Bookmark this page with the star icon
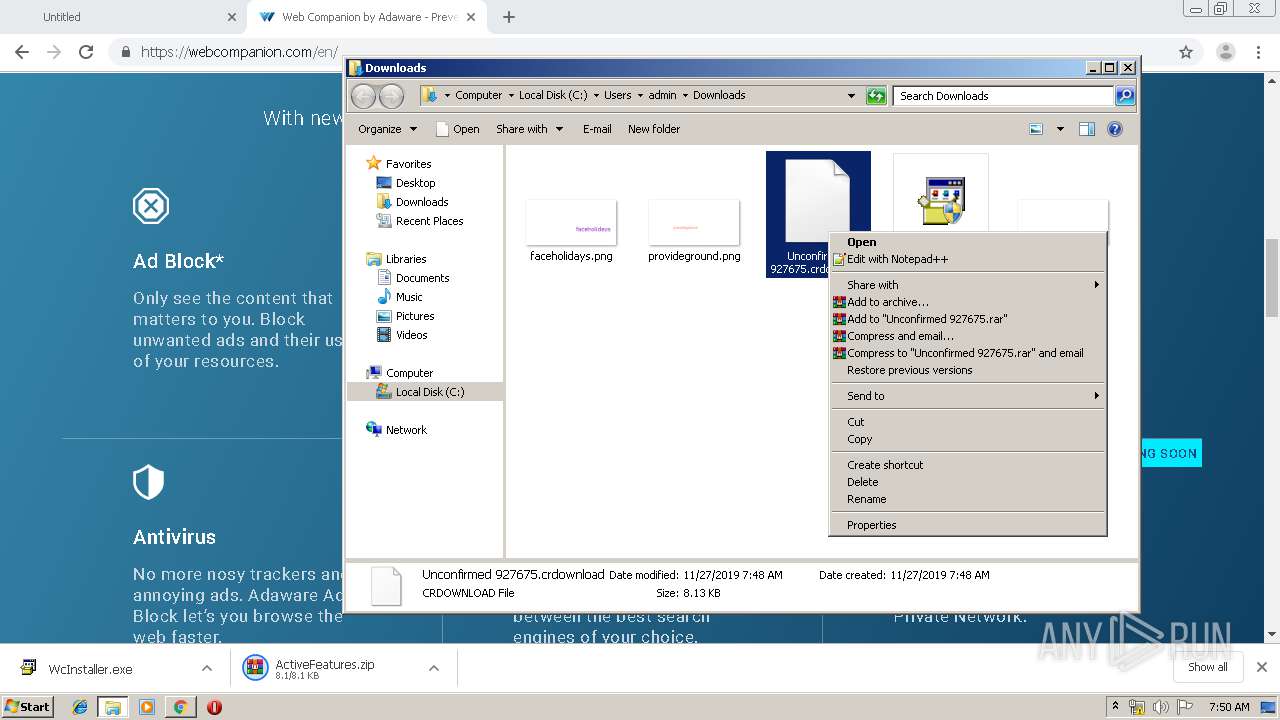This screenshot has height=720, width=1280. (1186, 52)
